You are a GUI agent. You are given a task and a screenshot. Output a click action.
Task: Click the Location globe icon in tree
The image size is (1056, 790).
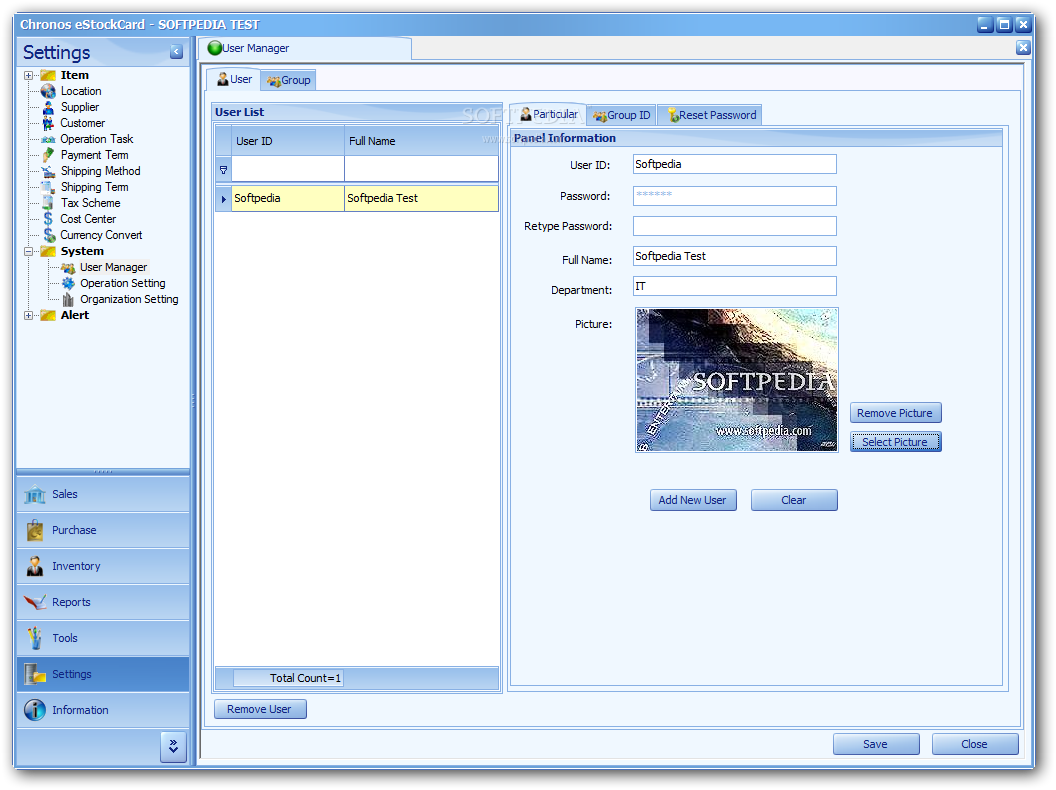pyautogui.click(x=48, y=91)
